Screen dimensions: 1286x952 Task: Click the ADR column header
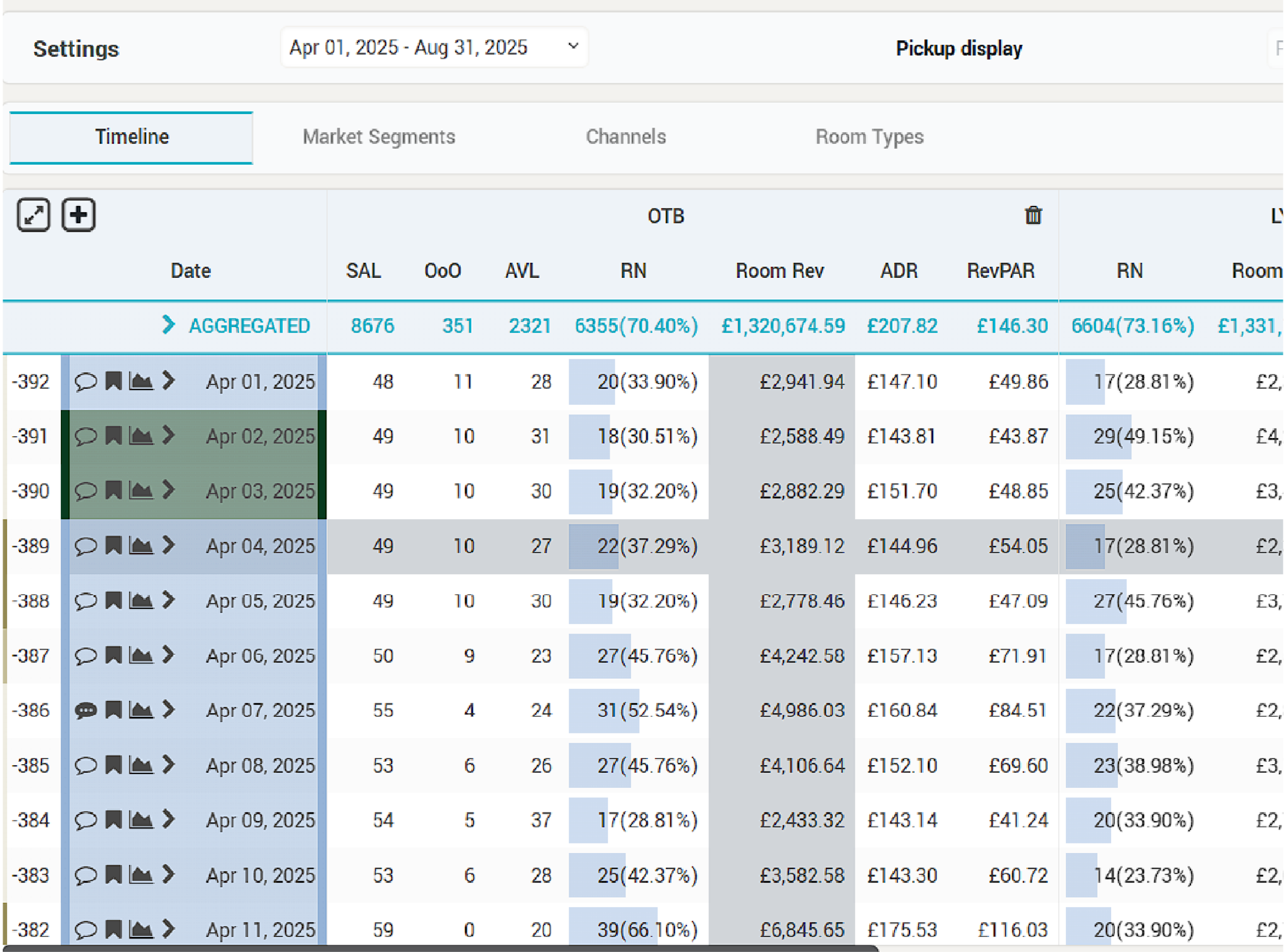(x=899, y=271)
